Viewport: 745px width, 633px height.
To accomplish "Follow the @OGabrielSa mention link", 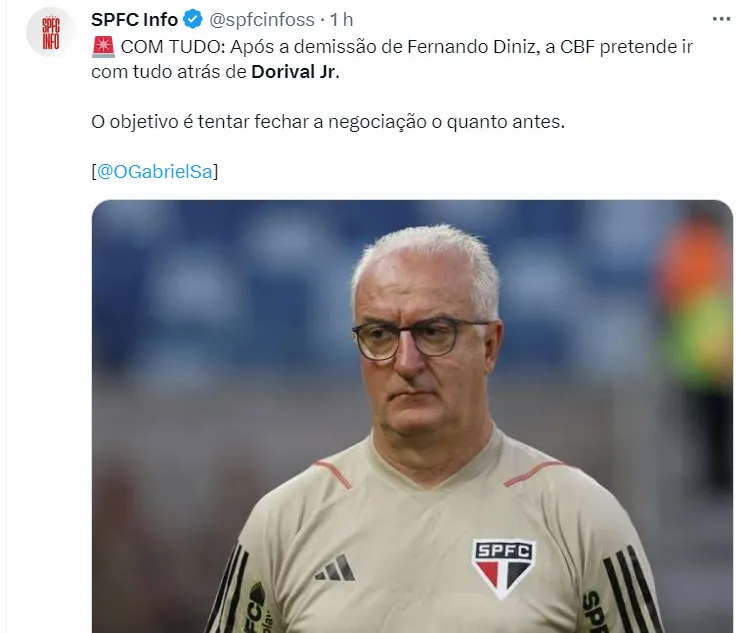I will [155, 171].
